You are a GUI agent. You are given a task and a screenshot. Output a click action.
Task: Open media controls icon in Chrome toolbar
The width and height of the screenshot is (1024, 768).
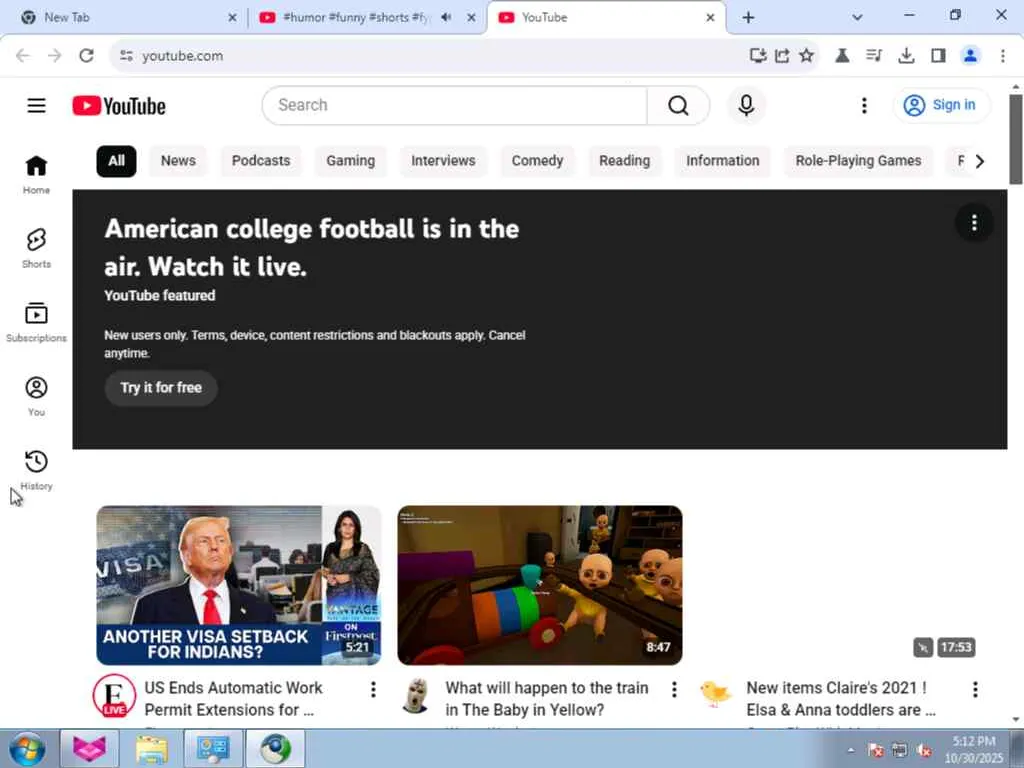pos(874,56)
